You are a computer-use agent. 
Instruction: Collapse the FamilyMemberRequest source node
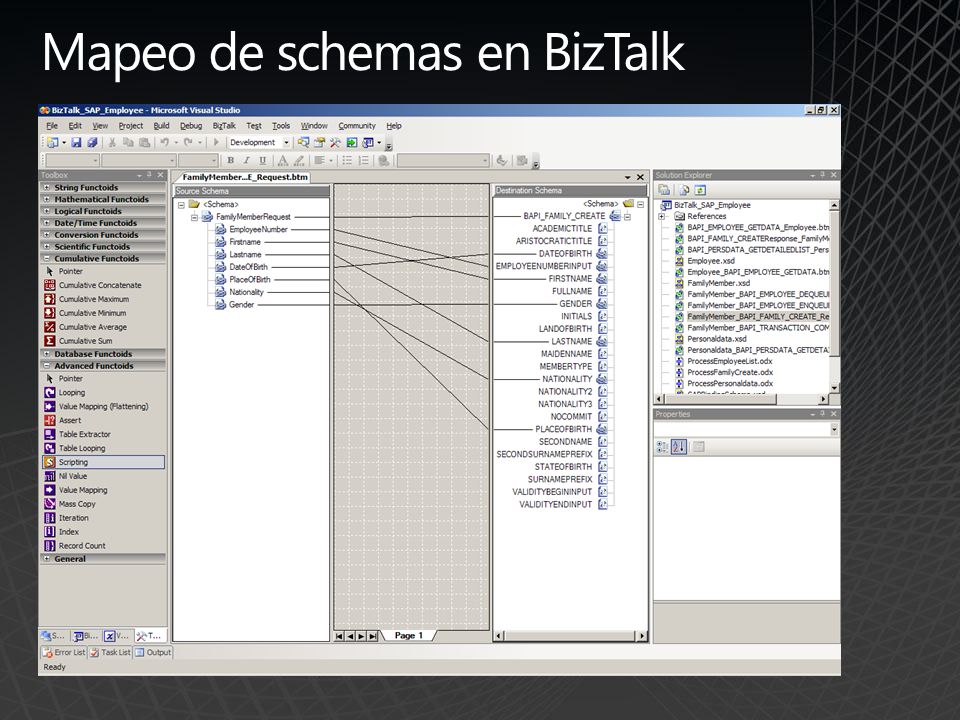tap(193, 217)
